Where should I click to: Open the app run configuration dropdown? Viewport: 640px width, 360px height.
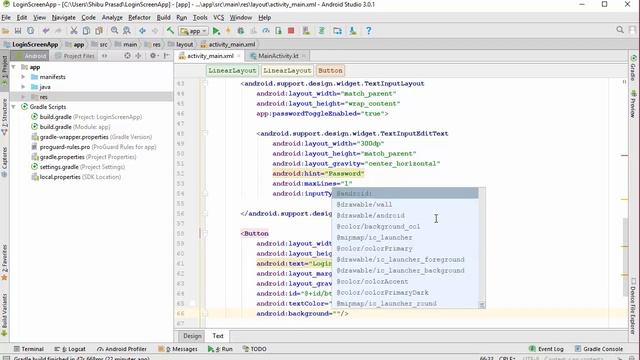194,31
